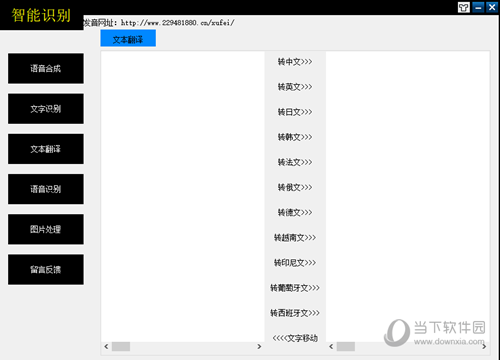Screen dimensions: 500x360
Task: Click the result box horizontal scrollbar thumb
Action: click(x=346, y=347)
